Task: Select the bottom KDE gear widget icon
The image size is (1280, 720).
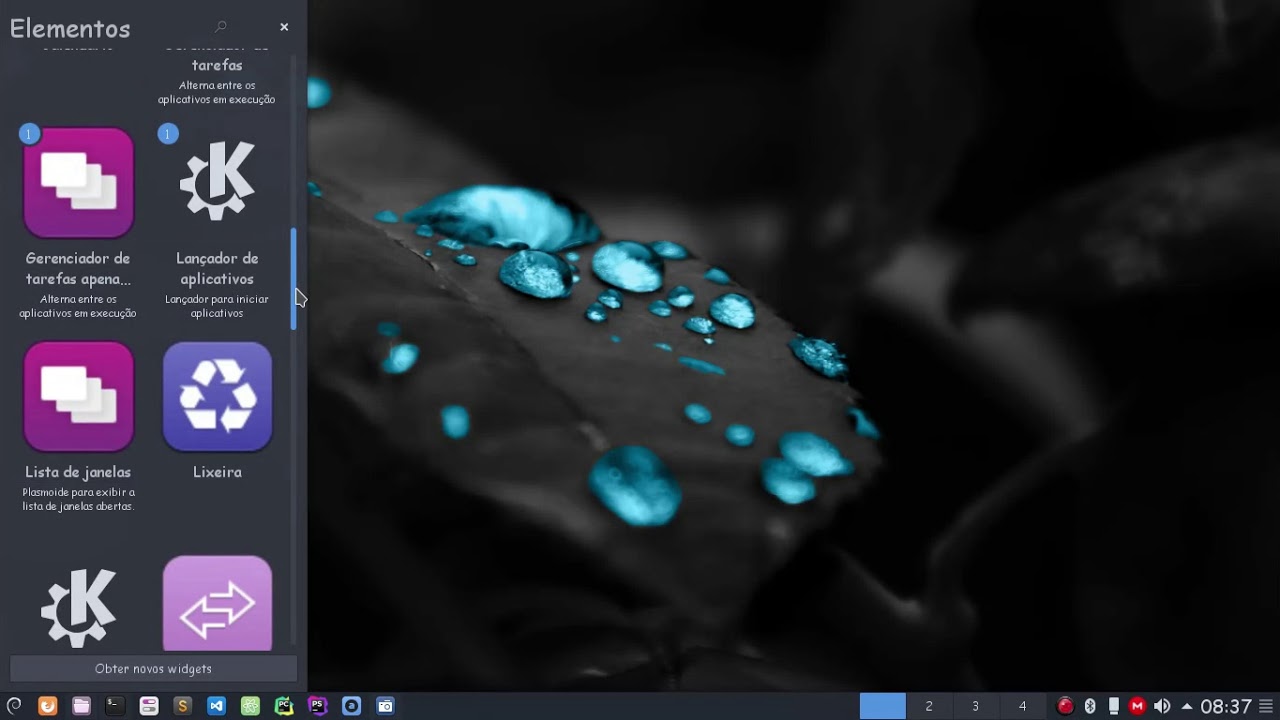Action: pyautogui.click(x=78, y=607)
